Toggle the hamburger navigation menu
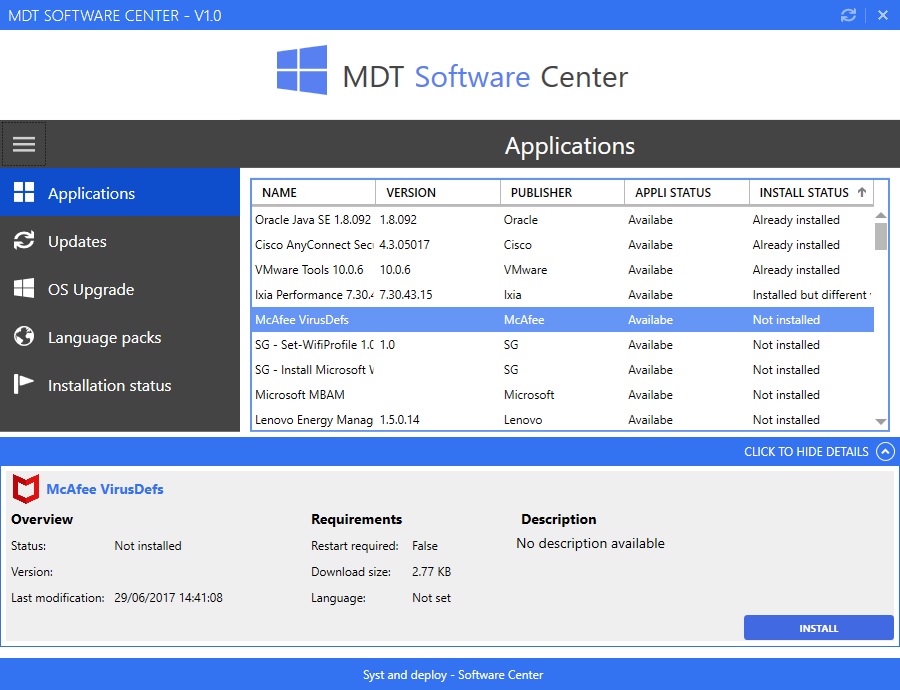This screenshot has height=690, width=900. pos(23,143)
